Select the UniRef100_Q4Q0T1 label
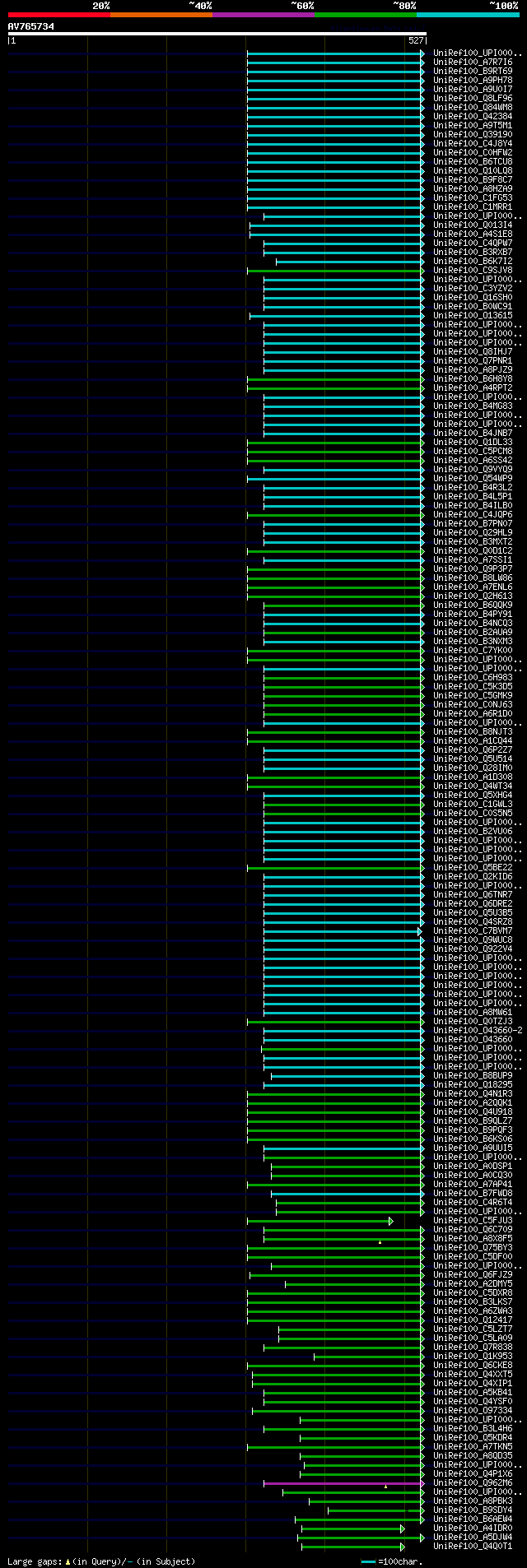527x1568 pixels. point(473,1546)
